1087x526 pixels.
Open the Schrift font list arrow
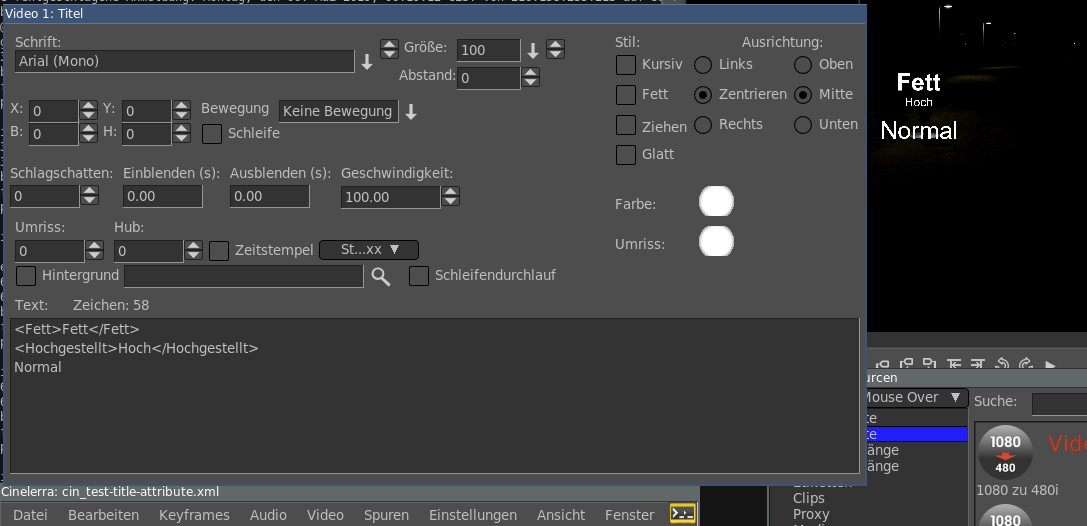tap(367, 62)
